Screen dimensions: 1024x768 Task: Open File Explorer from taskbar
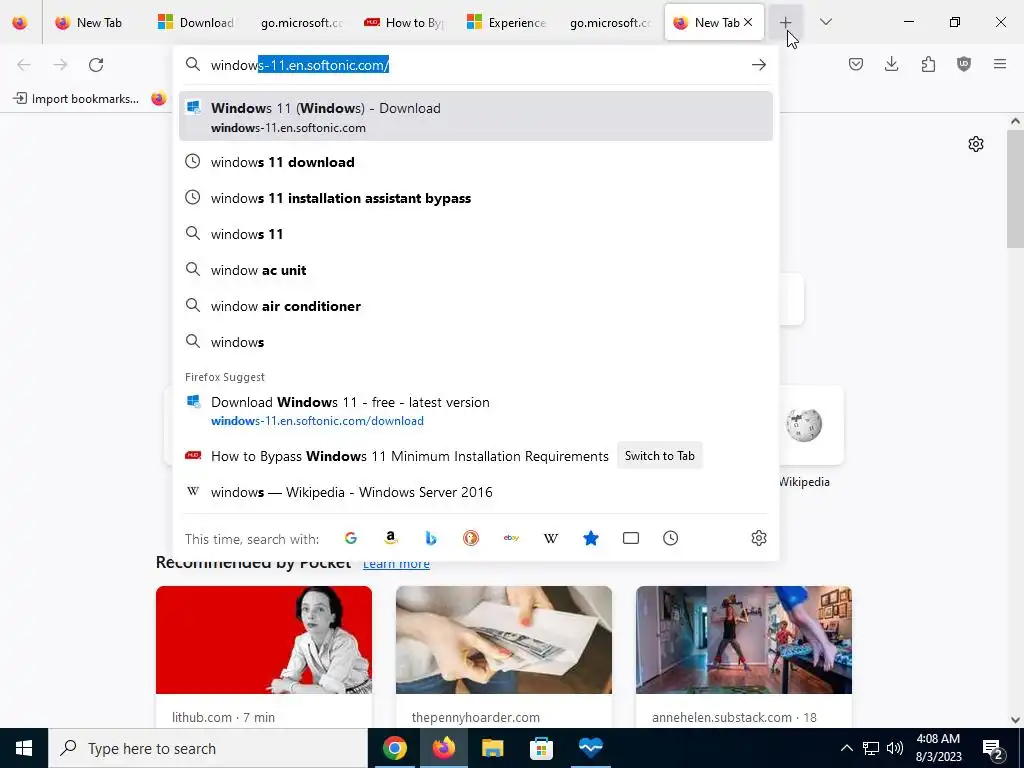coord(492,748)
